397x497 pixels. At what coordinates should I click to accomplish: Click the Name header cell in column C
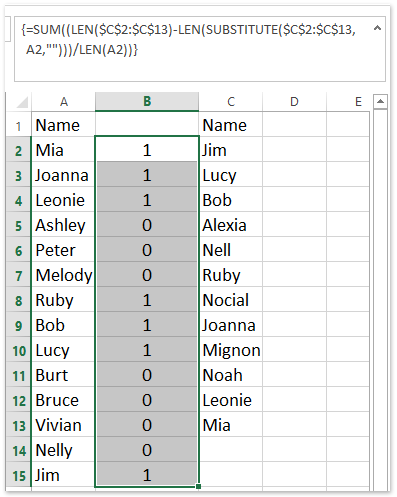coord(231,125)
